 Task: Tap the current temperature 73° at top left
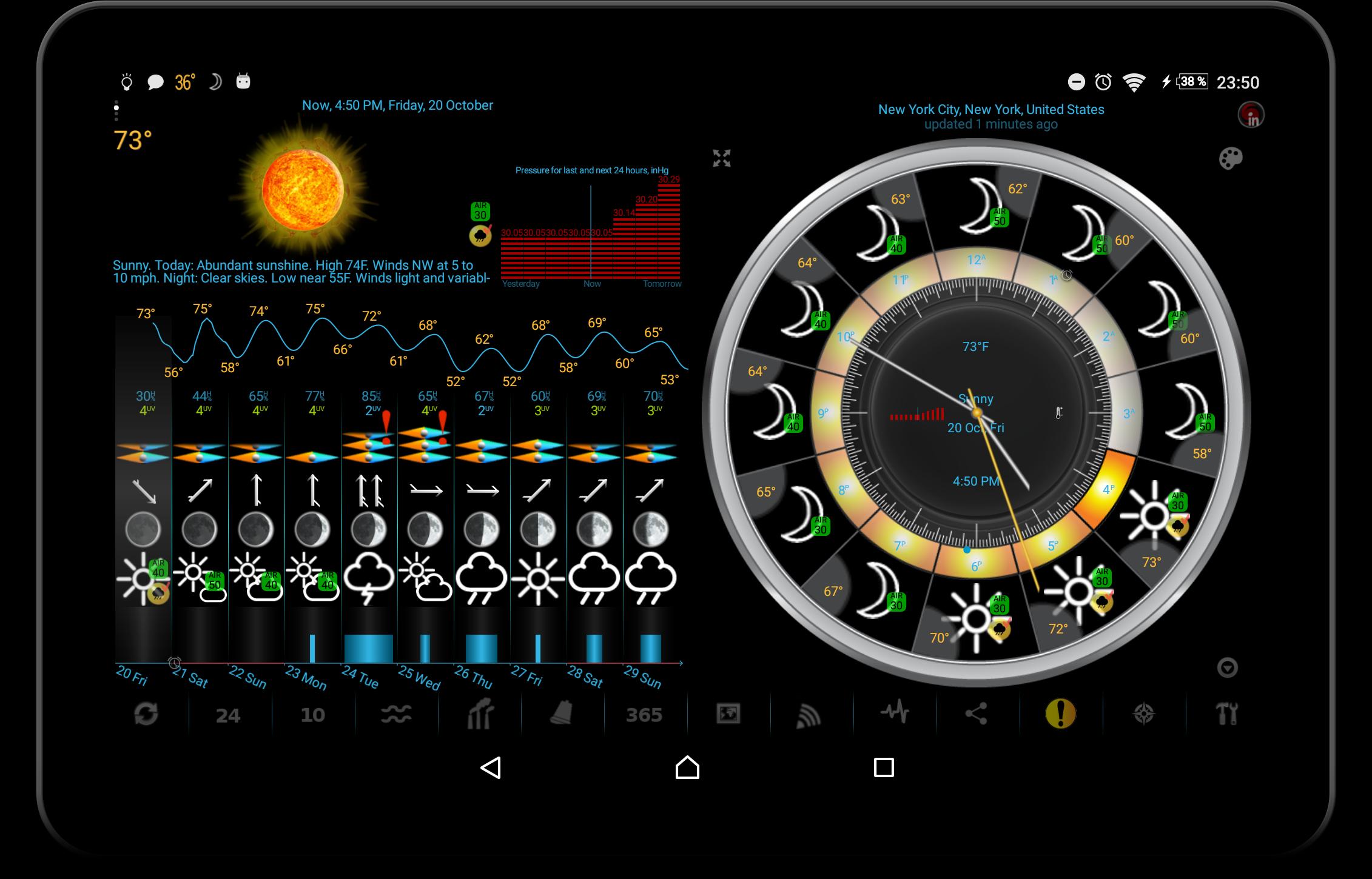pyautogui.click(x=132, y=141)
